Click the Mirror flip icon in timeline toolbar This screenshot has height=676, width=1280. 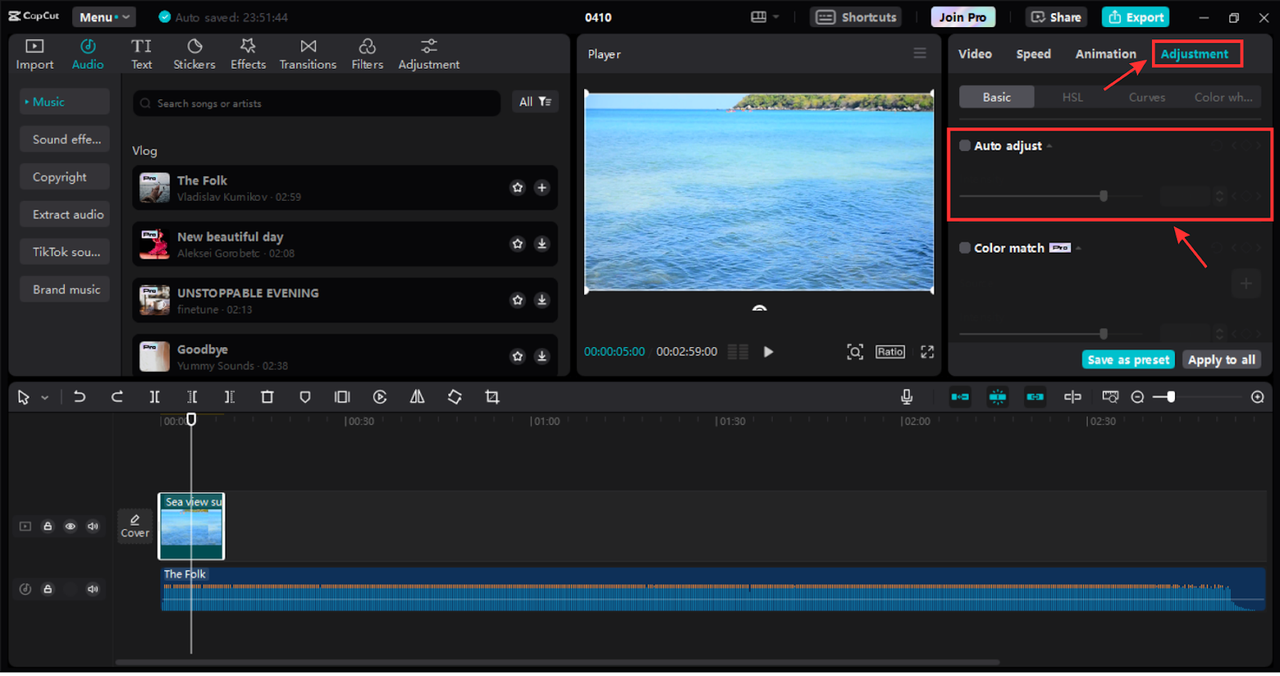(x=417, y=397)
